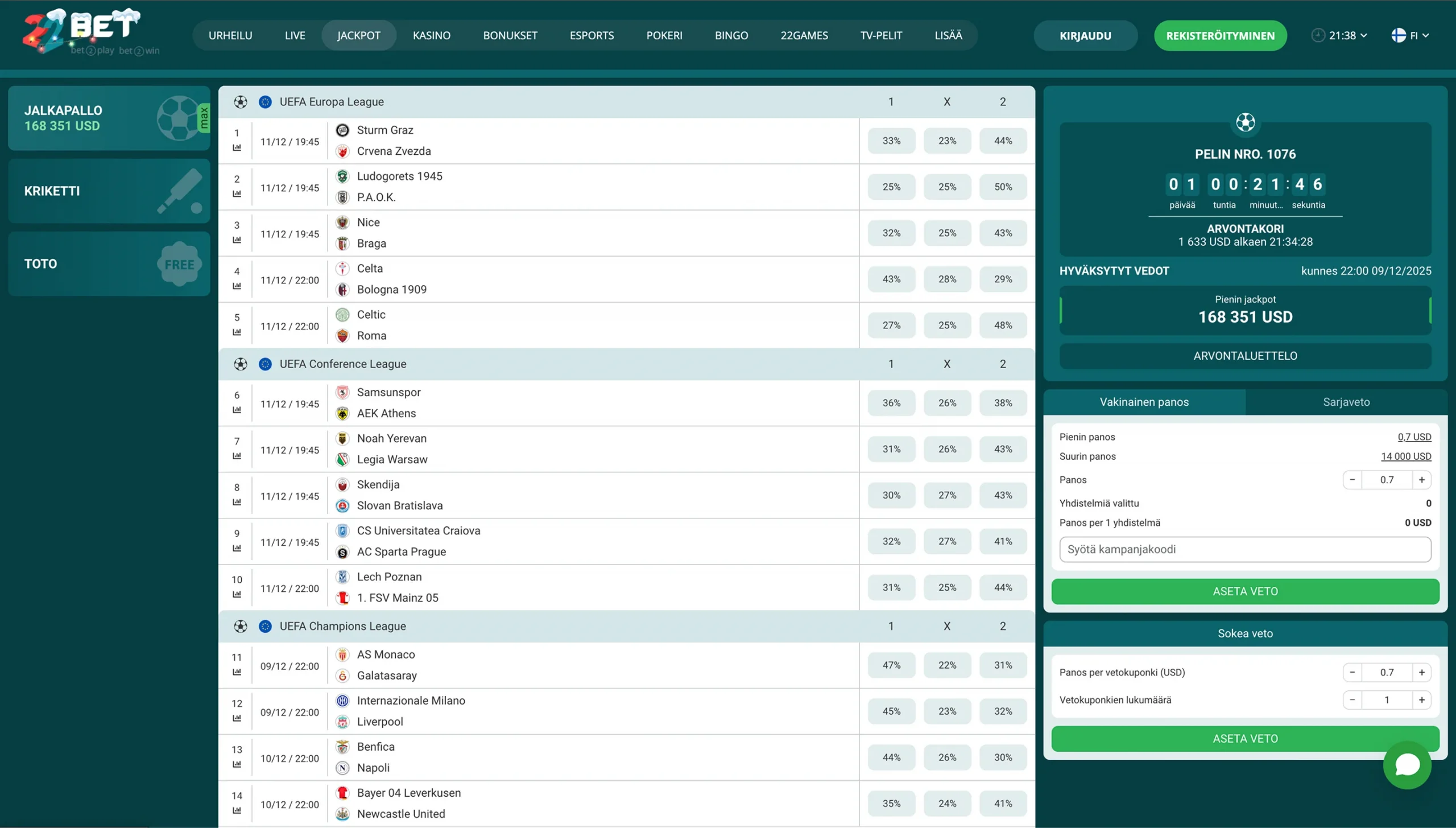Image resolution: width=1456 pixels, height=828 pixels.
Task: Select the KRIKETTI cricket bat icon
Action: (179, 191)
